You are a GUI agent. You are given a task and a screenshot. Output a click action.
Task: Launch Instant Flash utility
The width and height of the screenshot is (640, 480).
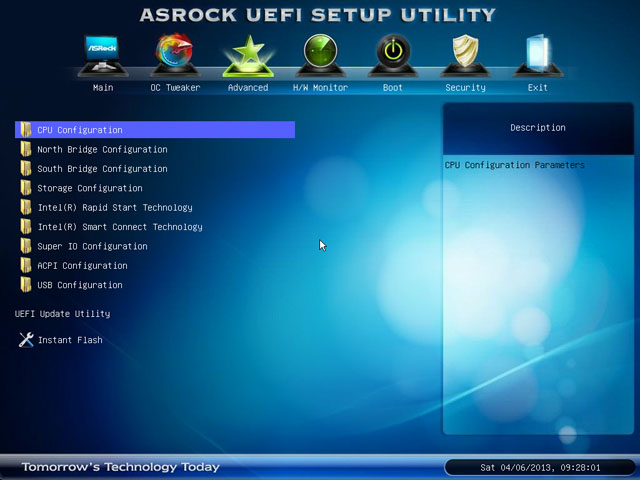pos(70,340)
